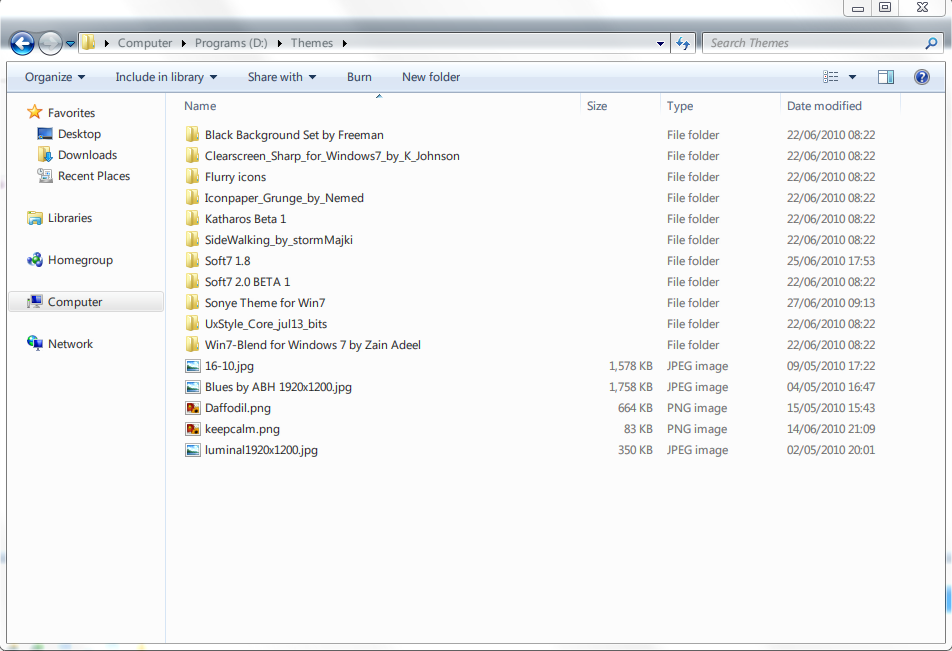This screenshot has height=651, width=952.
Task: Expand the Organize dropdown
Action: click(x=54, y=77)
